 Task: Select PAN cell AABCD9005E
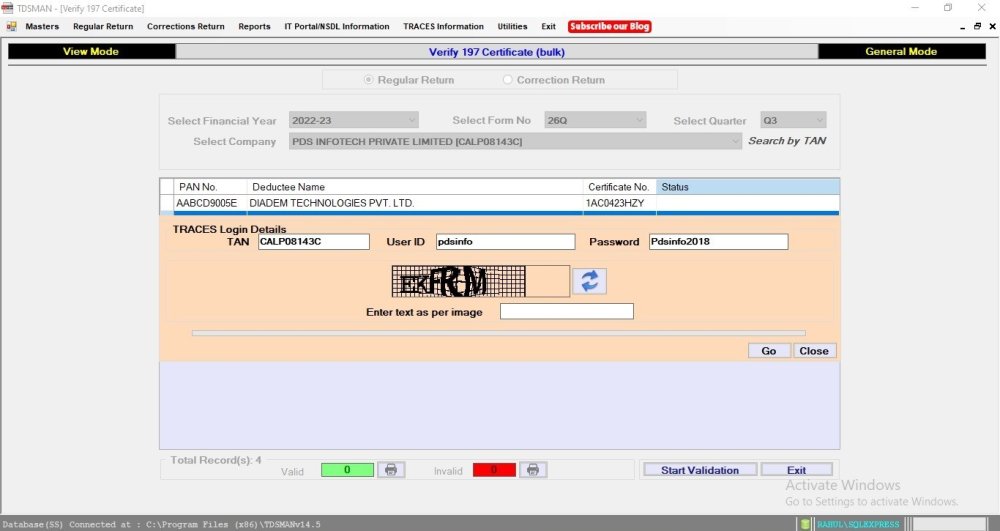point(210,203)
